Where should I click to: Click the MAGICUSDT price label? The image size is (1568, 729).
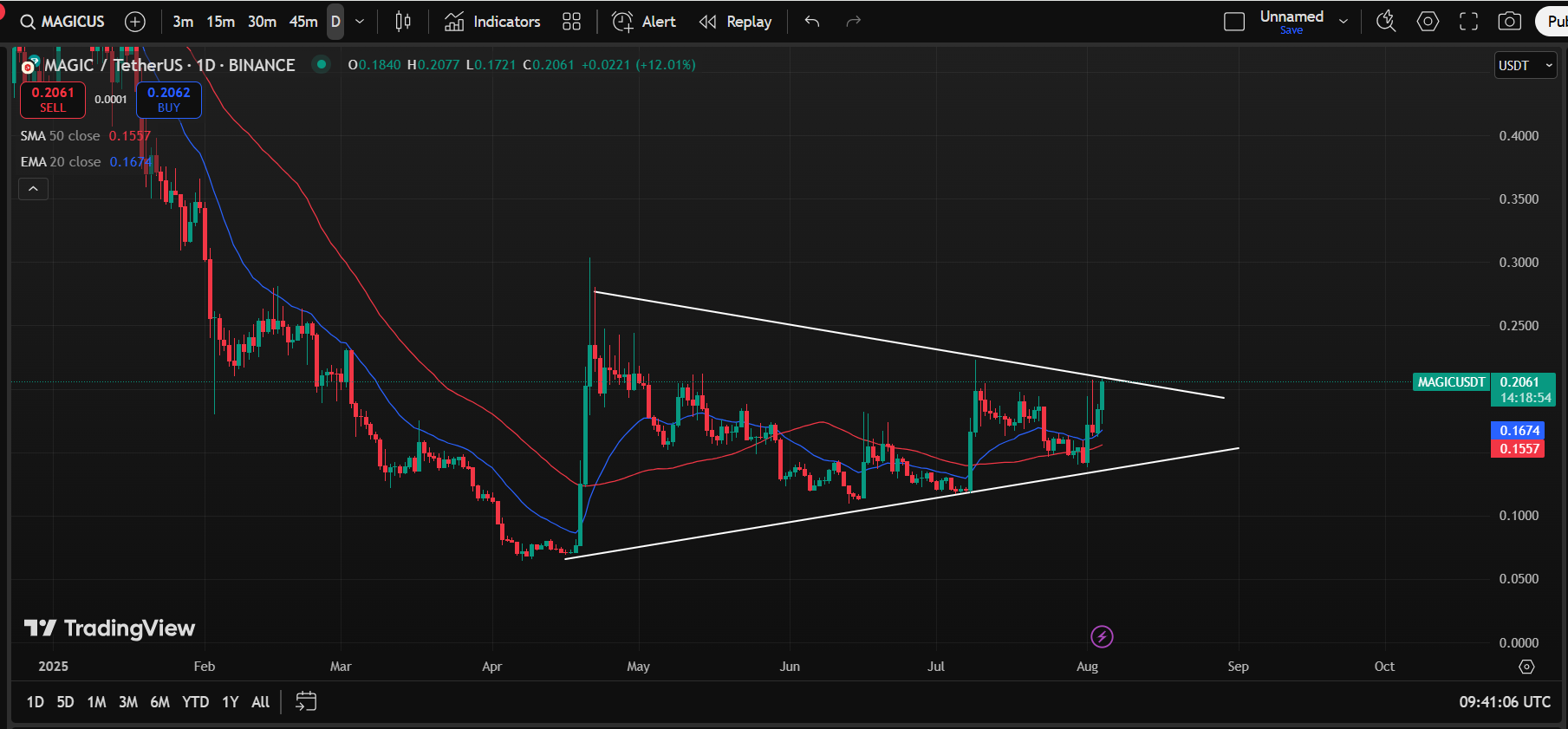pos(1451,382)
